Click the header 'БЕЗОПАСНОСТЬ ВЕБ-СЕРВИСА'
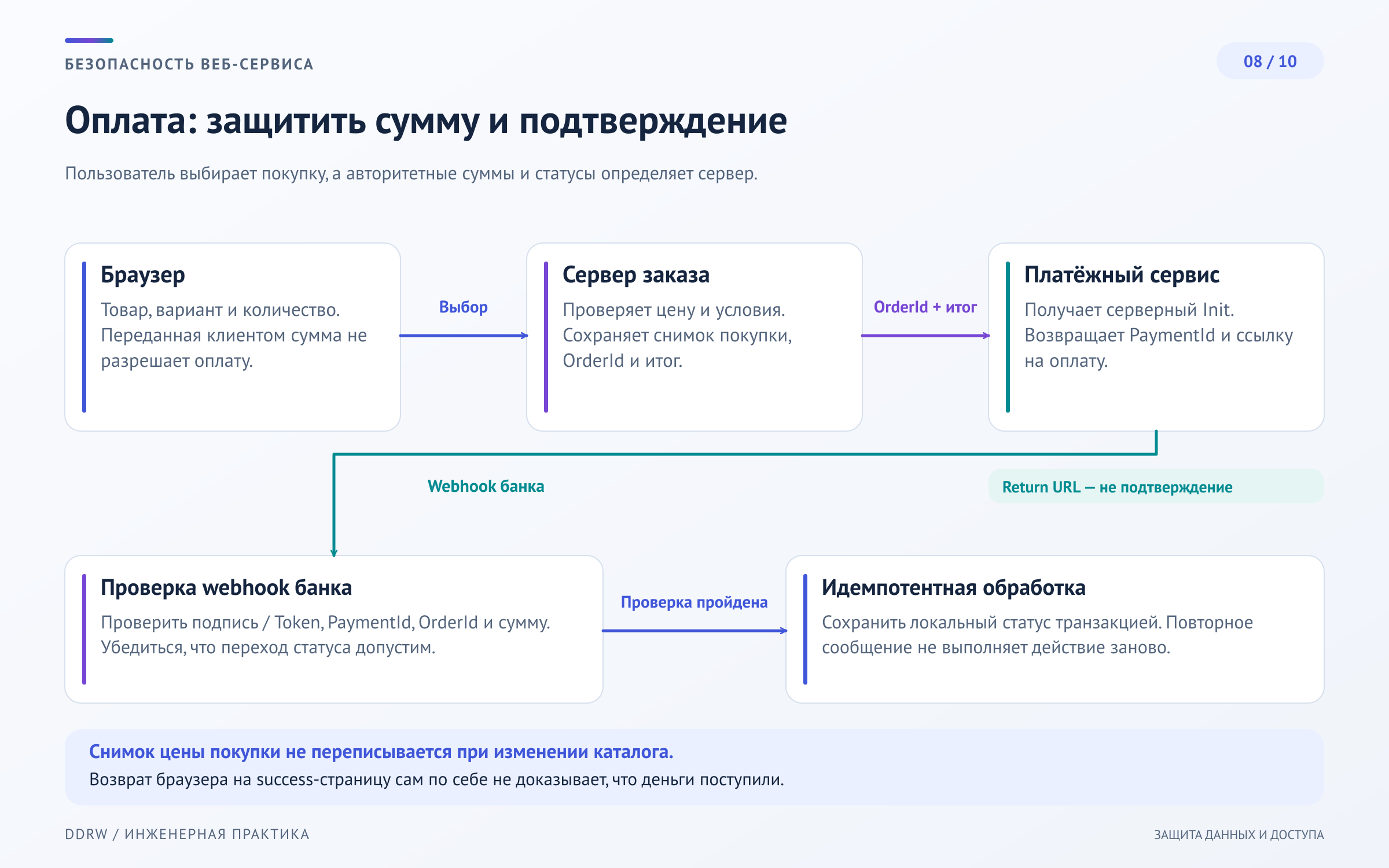 (189, 64)
